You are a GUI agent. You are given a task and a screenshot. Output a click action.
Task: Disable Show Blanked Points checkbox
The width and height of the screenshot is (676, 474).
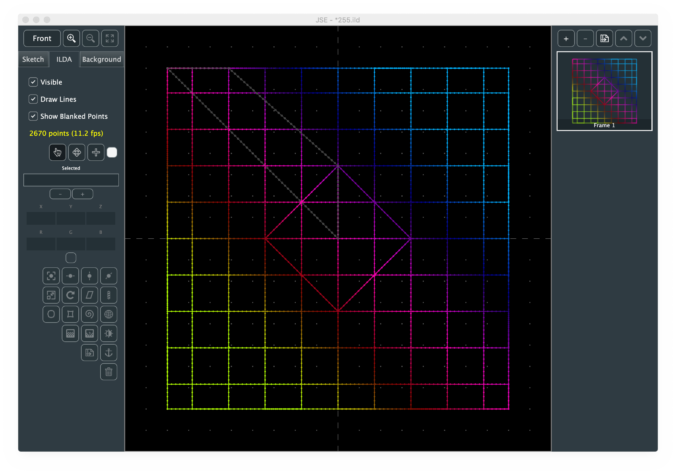click(33, 116)
